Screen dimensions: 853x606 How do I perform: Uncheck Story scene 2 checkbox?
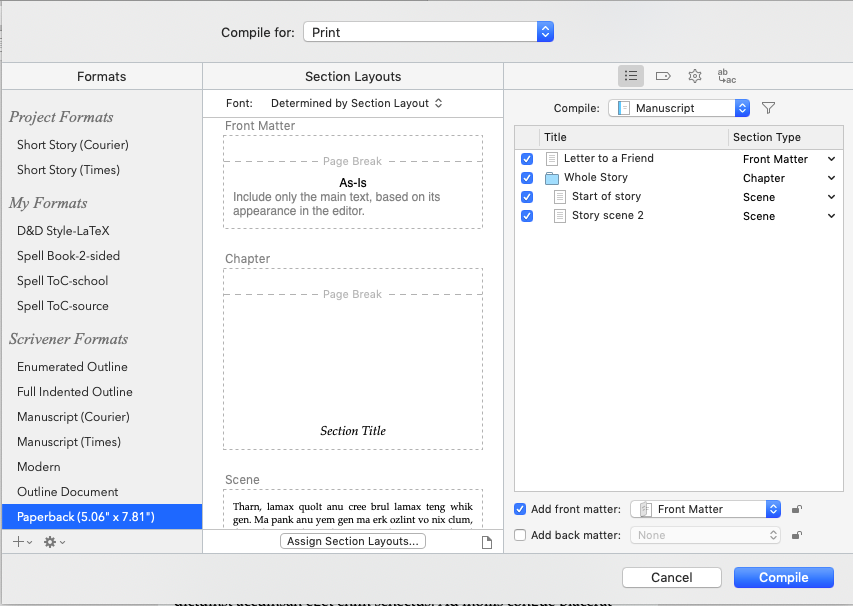click(527, 216)
